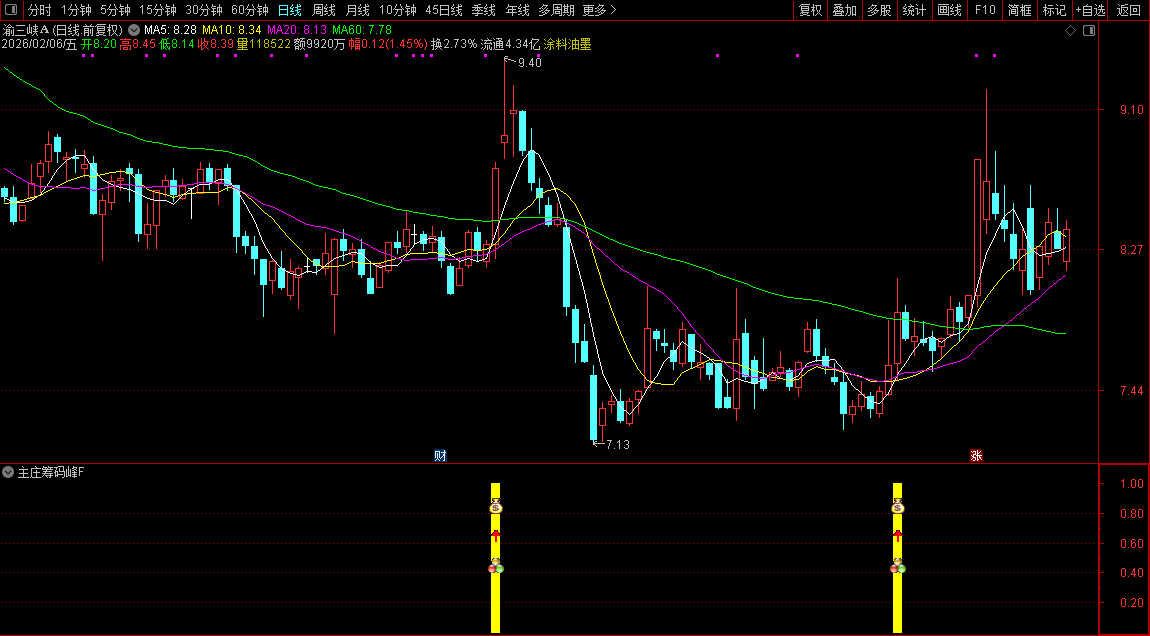This screenshot has height=636, width=1150.
Task: Switch to the 月线 monthly chart
Action: click(357, 10)
